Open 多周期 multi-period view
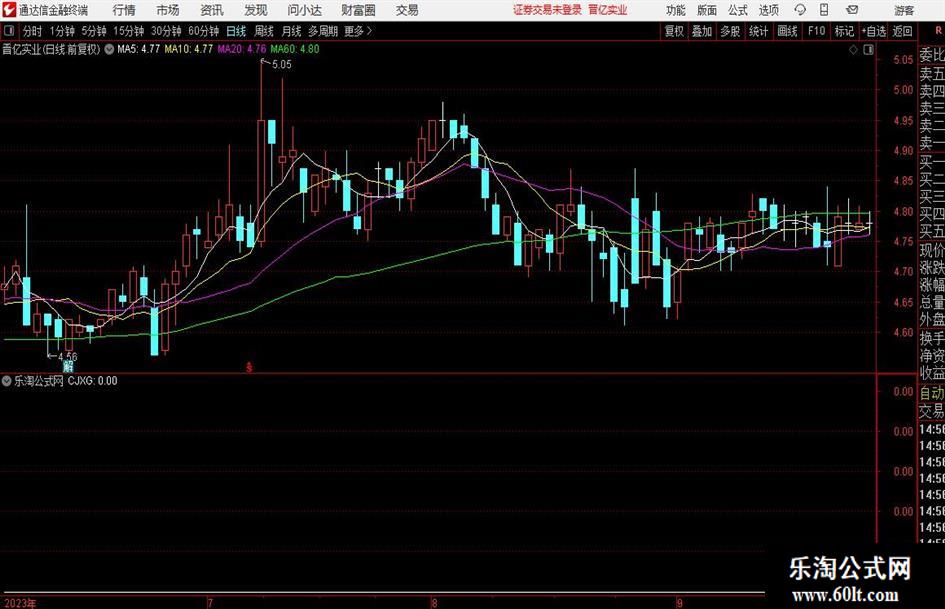This screenshot has height=609, width=945. (x=323, y=31)
